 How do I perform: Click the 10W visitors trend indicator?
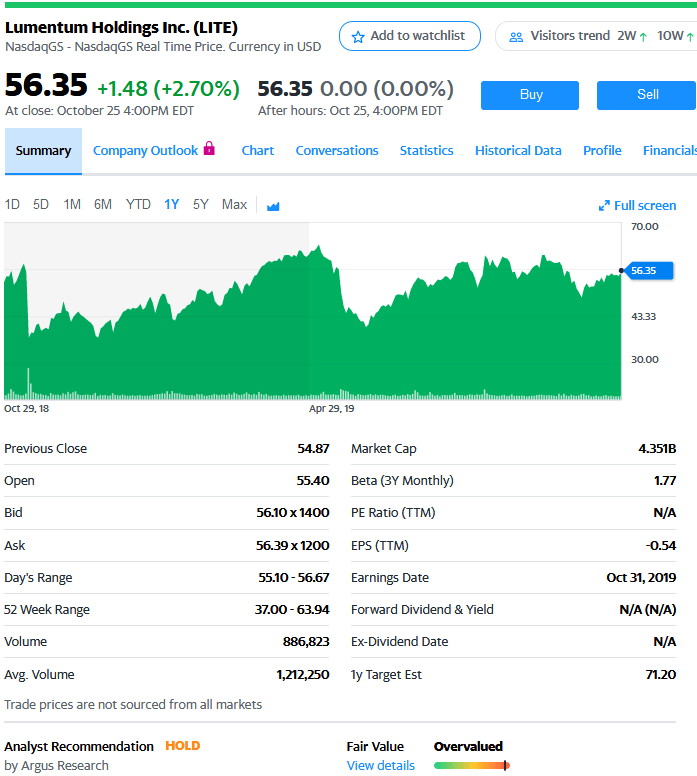[675, 36]
